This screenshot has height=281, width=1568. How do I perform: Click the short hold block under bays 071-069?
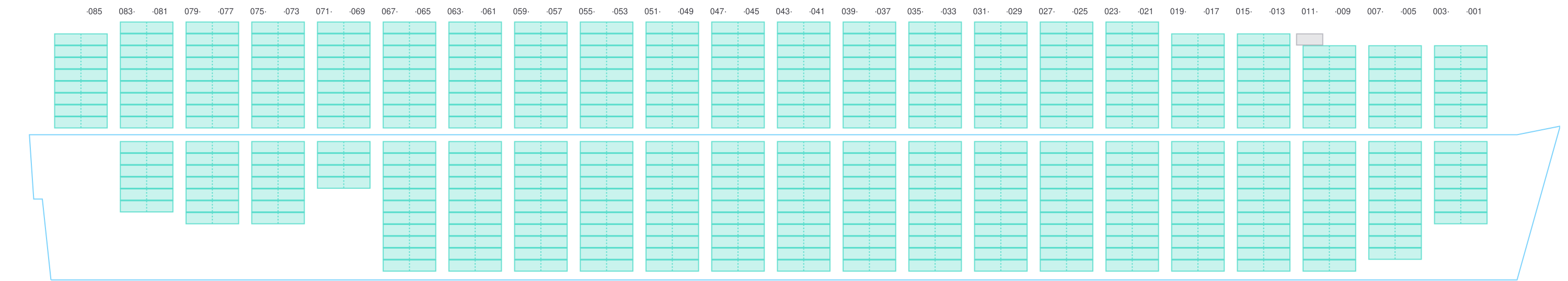[x=343, y=165]
